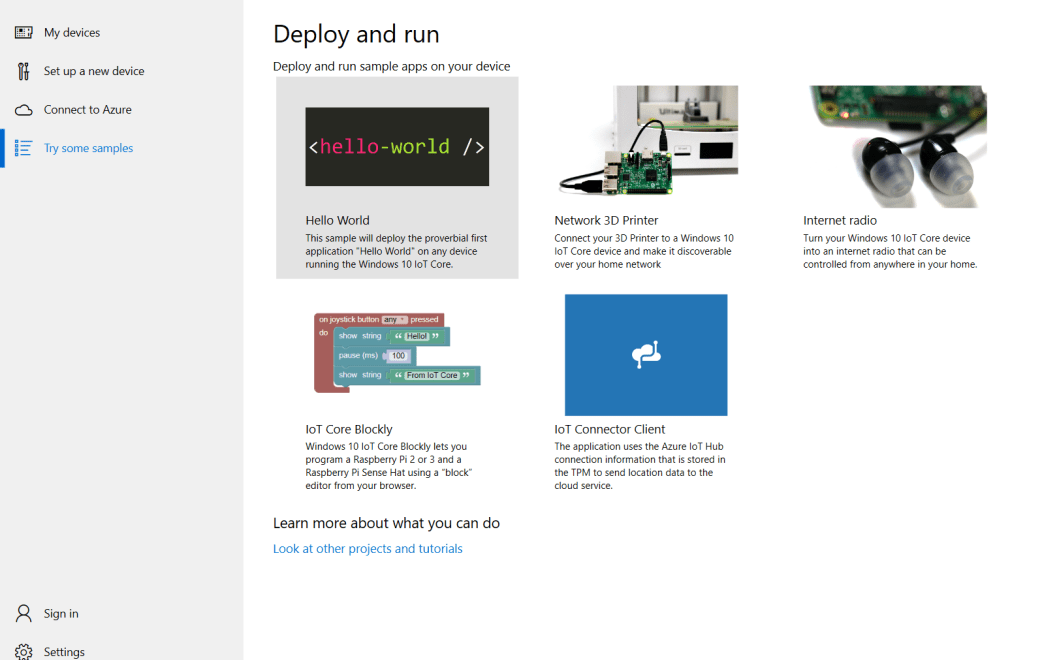
Task: Click the Set up a new device wrench icon
Action: pyautogui.click(x=22, y=70)
